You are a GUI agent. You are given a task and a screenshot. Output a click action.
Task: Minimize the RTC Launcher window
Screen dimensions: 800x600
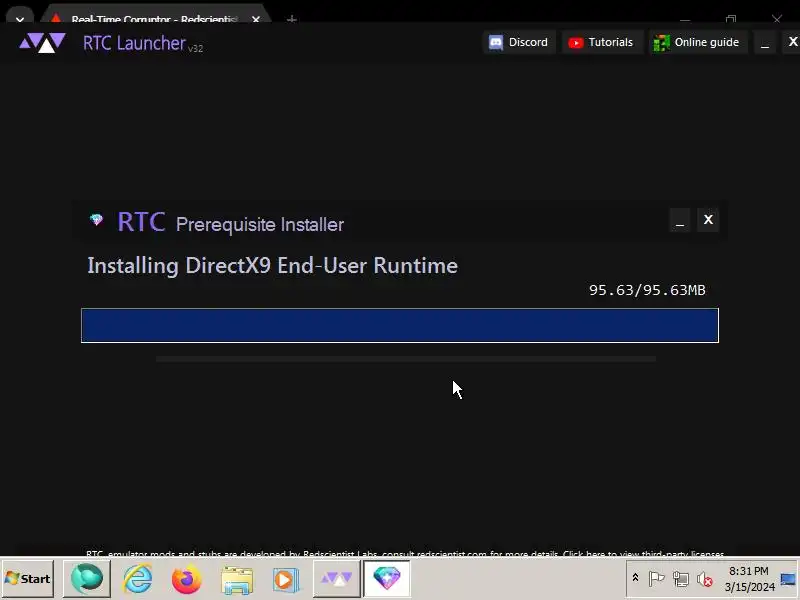765,43
